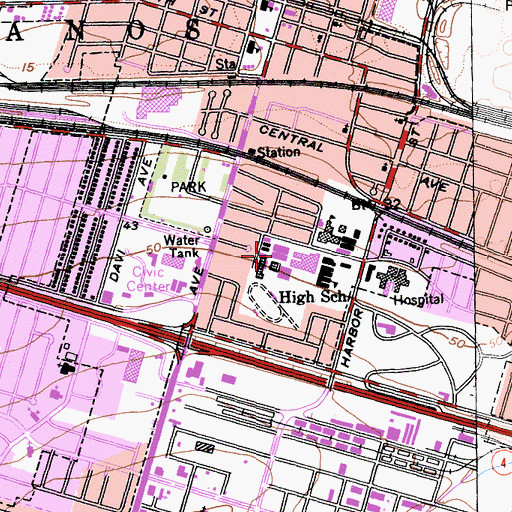This screenshot has height=512, width=512.
Task: Select the elevation number 43
Action: tap(131, 226)
